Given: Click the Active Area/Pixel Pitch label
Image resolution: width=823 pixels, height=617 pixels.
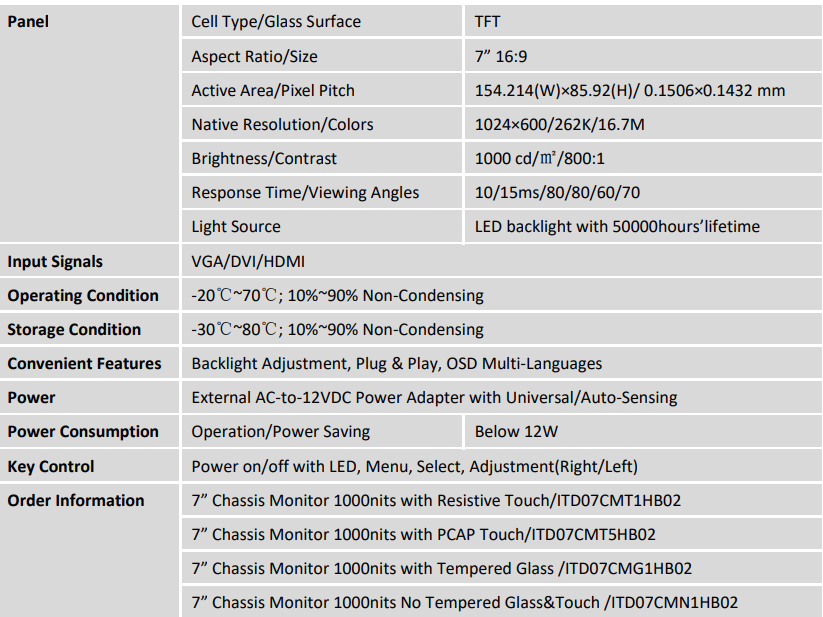Looking at the screenshot, I should click(273, 90).
